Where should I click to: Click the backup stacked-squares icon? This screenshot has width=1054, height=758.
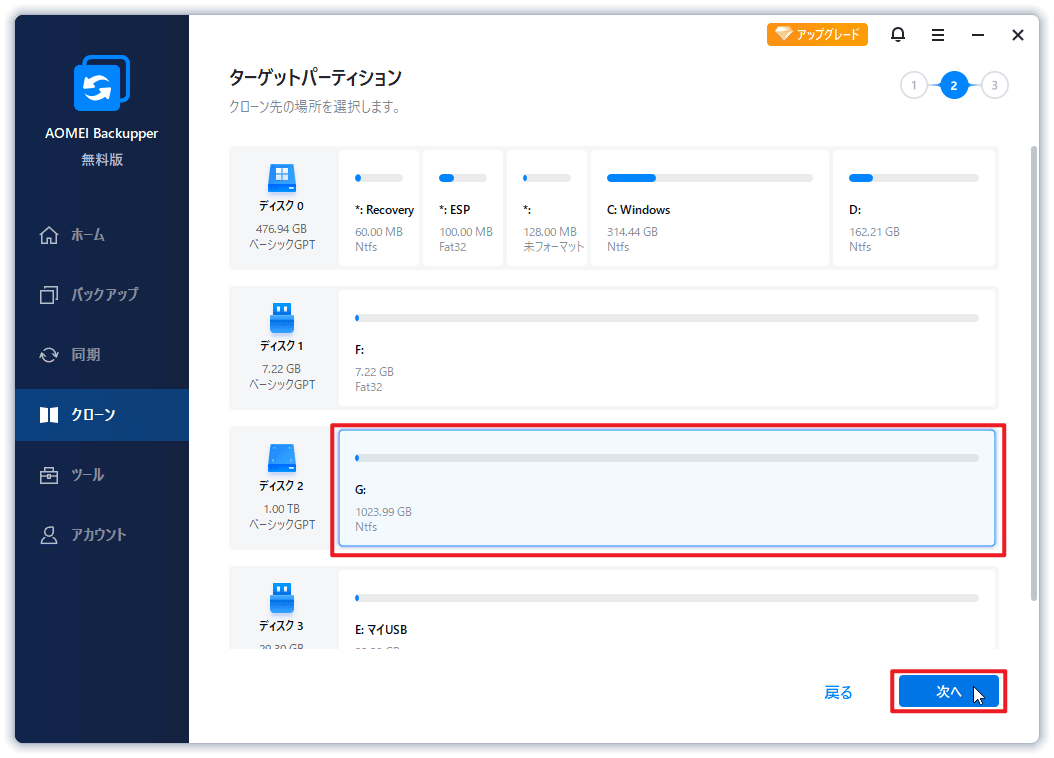[x=49, y=295]
